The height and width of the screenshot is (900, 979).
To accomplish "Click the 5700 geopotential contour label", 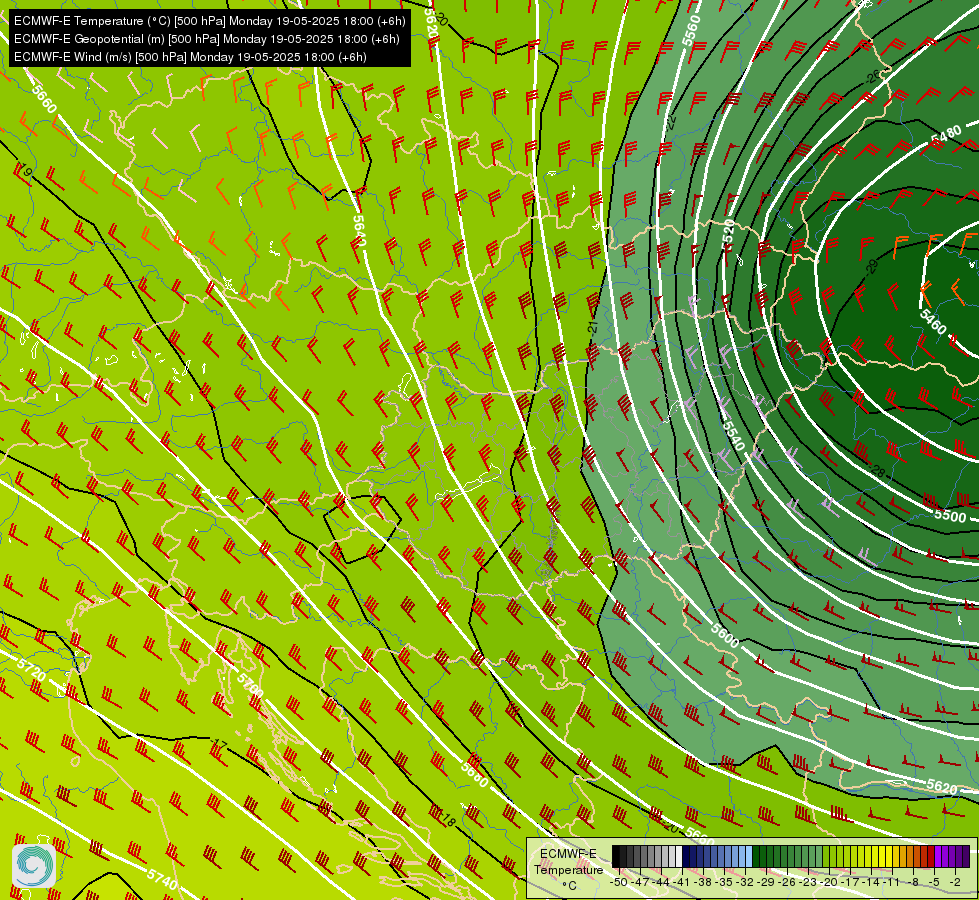I will pyautogui.click(x=250, y=685).
